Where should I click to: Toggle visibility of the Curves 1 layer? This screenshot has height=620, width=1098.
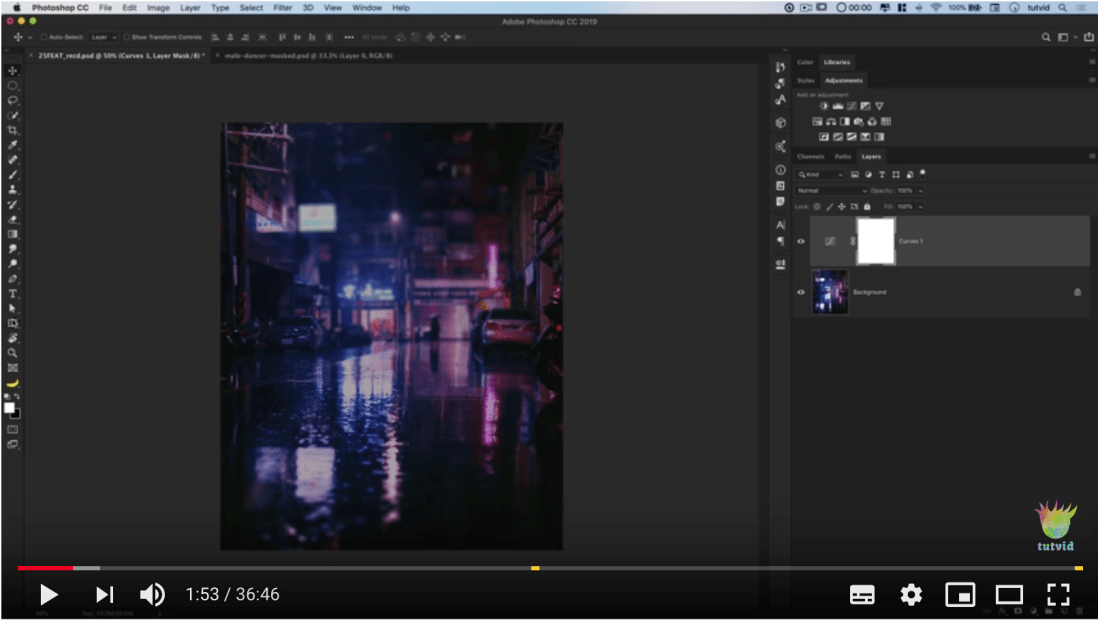(x=801, y=240)
